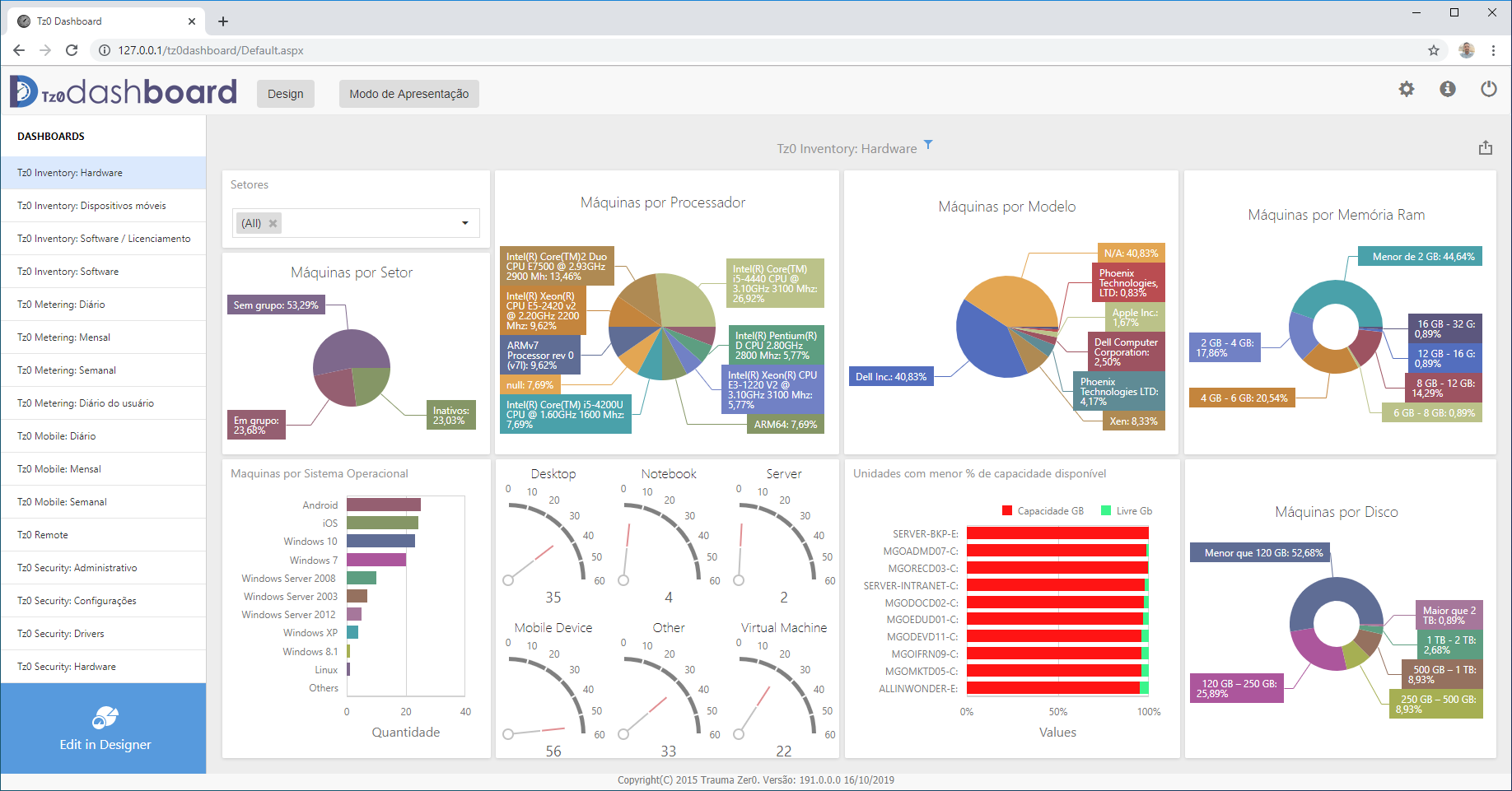Viewport: 1512px width, 791px height.
Task: Click the dashboard filter funnel icon
Action: (x=928, y=145)
